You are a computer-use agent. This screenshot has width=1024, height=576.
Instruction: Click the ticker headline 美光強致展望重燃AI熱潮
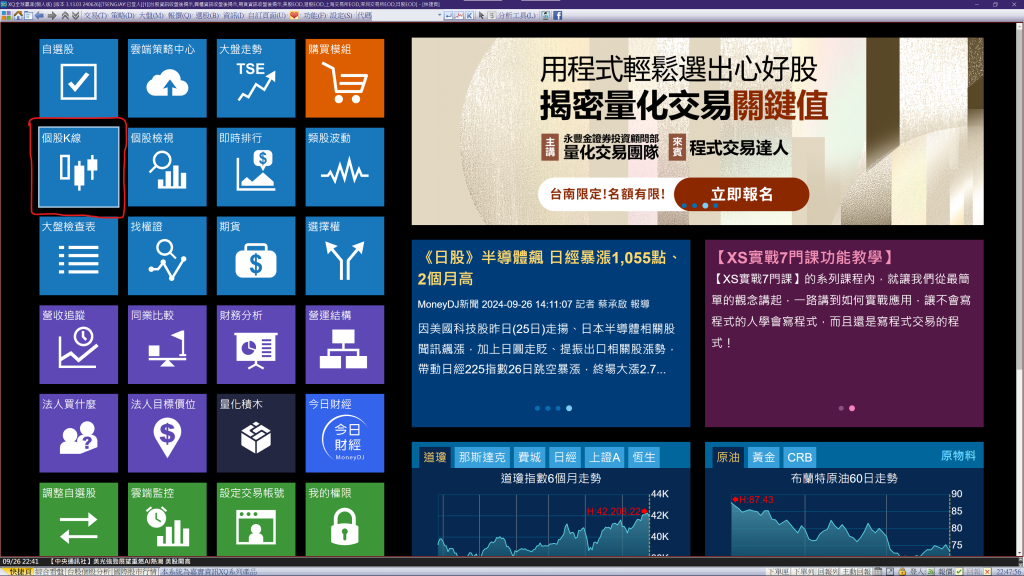127,562
